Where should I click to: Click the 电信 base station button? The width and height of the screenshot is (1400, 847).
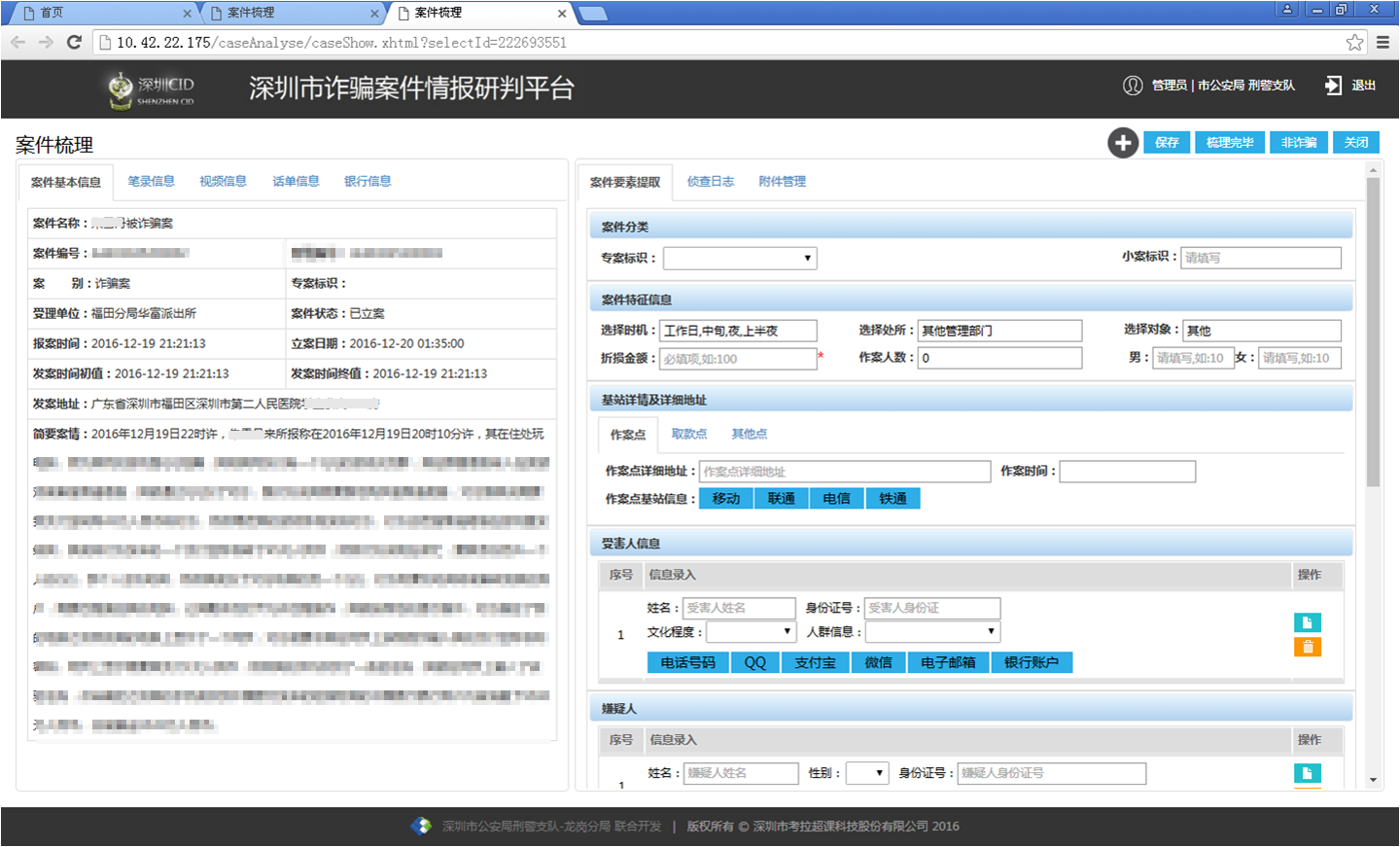click(x=837, y=498)
